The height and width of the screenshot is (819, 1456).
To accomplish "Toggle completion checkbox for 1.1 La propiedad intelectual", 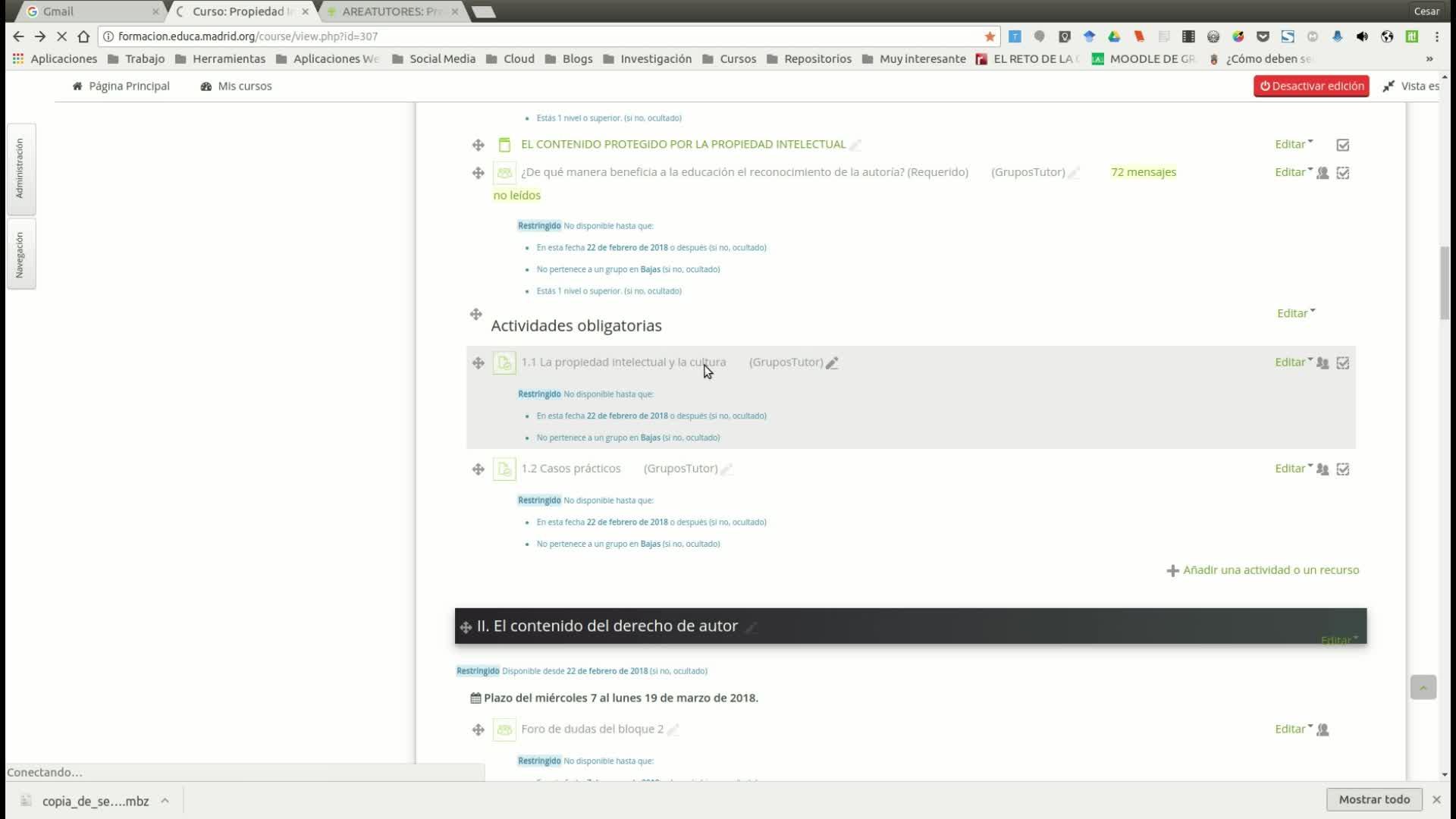I will [x=1343, y=363].
